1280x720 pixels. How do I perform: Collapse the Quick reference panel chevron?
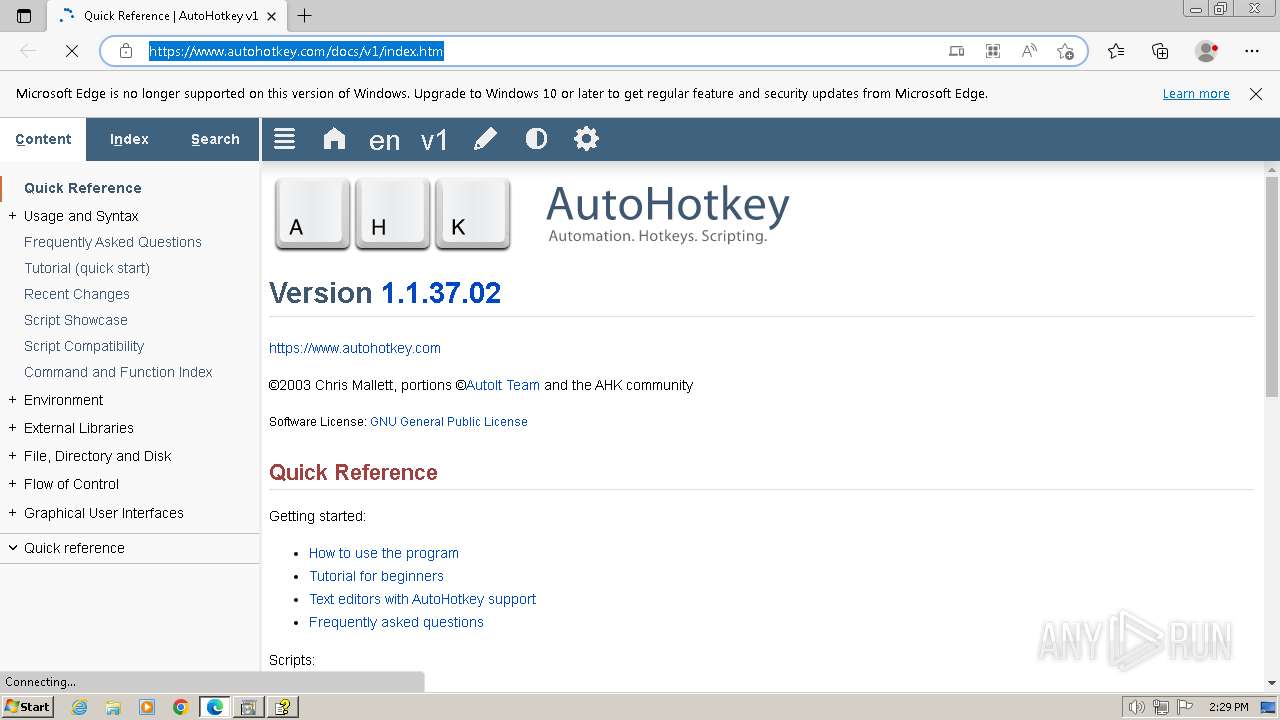(13, 548)
